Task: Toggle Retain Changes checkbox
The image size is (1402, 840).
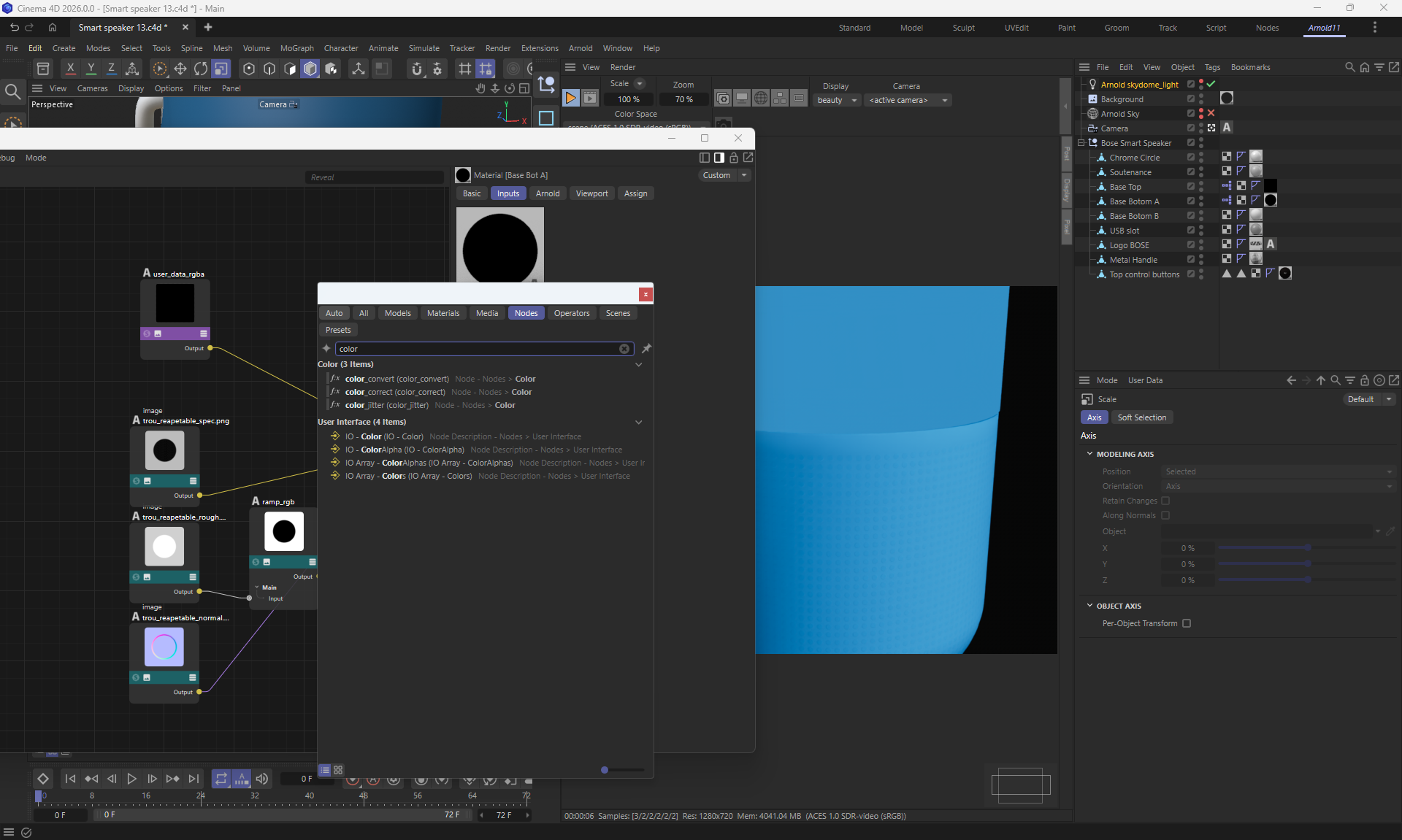Action: (1165, 501)
